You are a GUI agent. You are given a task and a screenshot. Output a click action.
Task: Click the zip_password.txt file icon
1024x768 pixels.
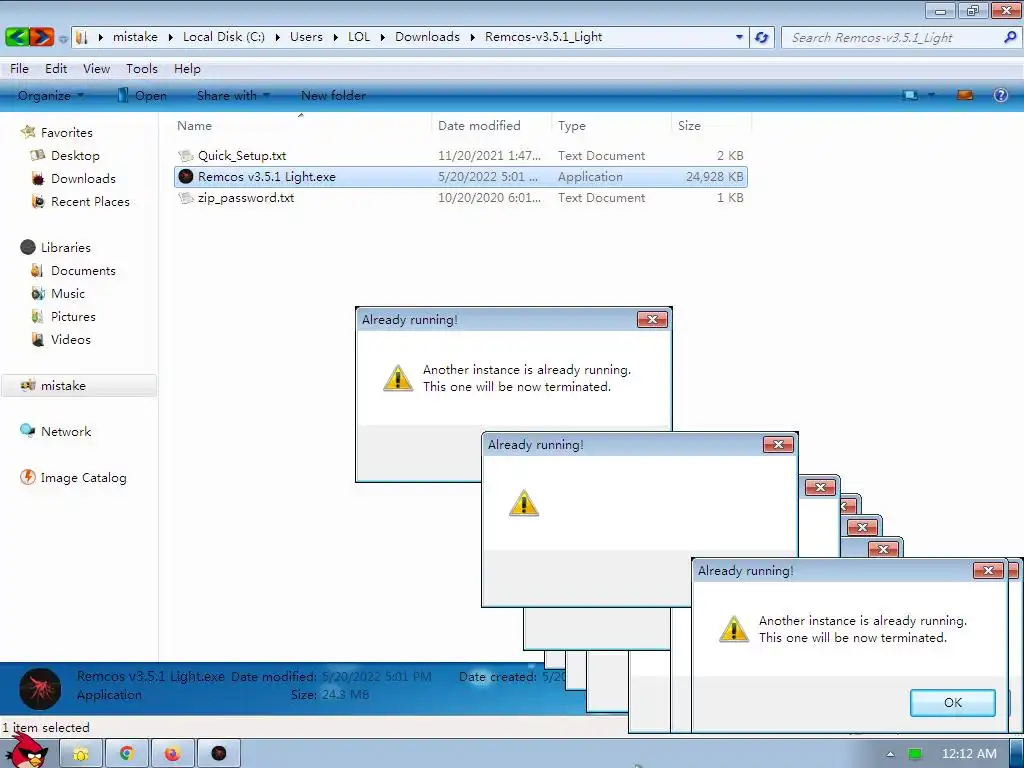click(x=186, y=197)
